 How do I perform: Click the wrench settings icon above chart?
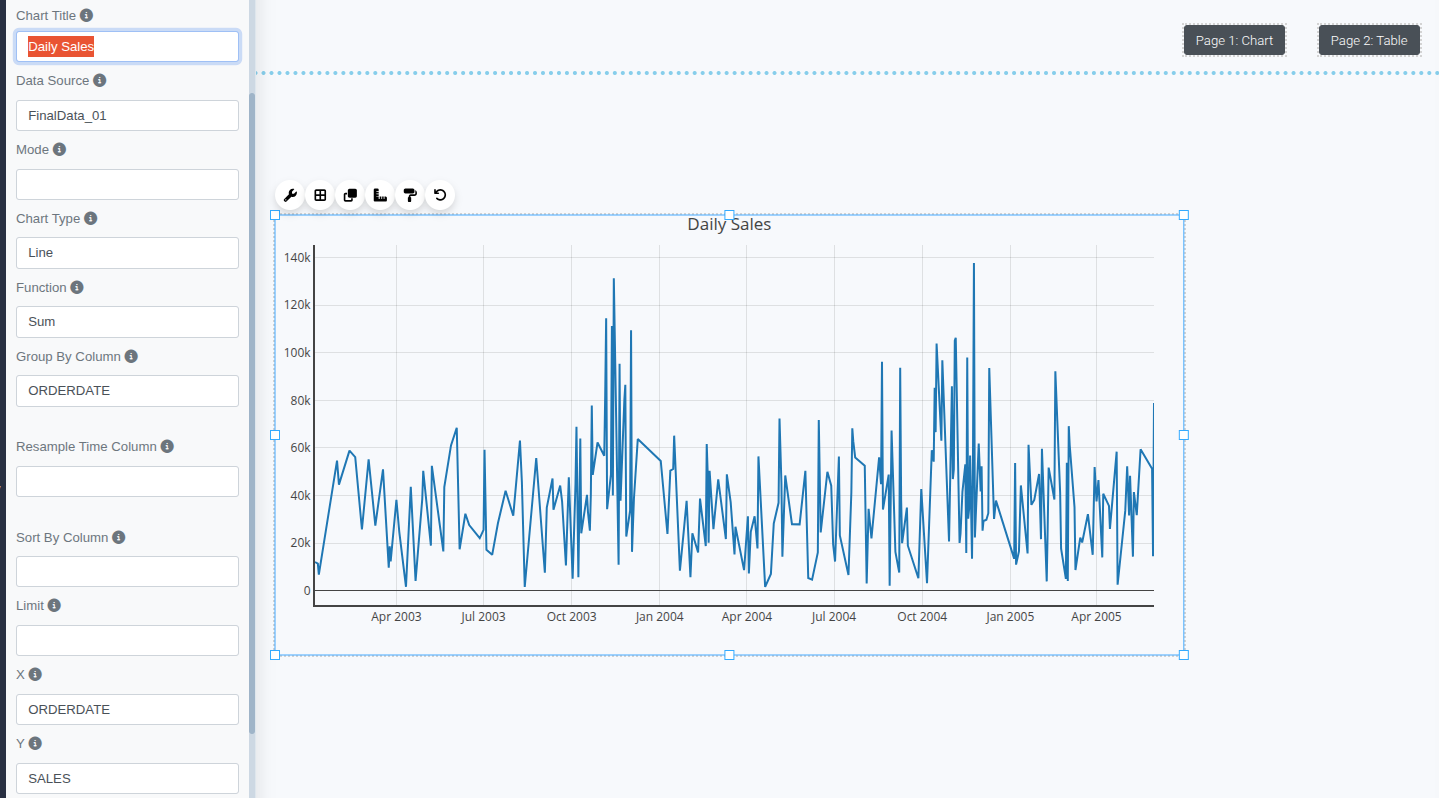point(290,195)
